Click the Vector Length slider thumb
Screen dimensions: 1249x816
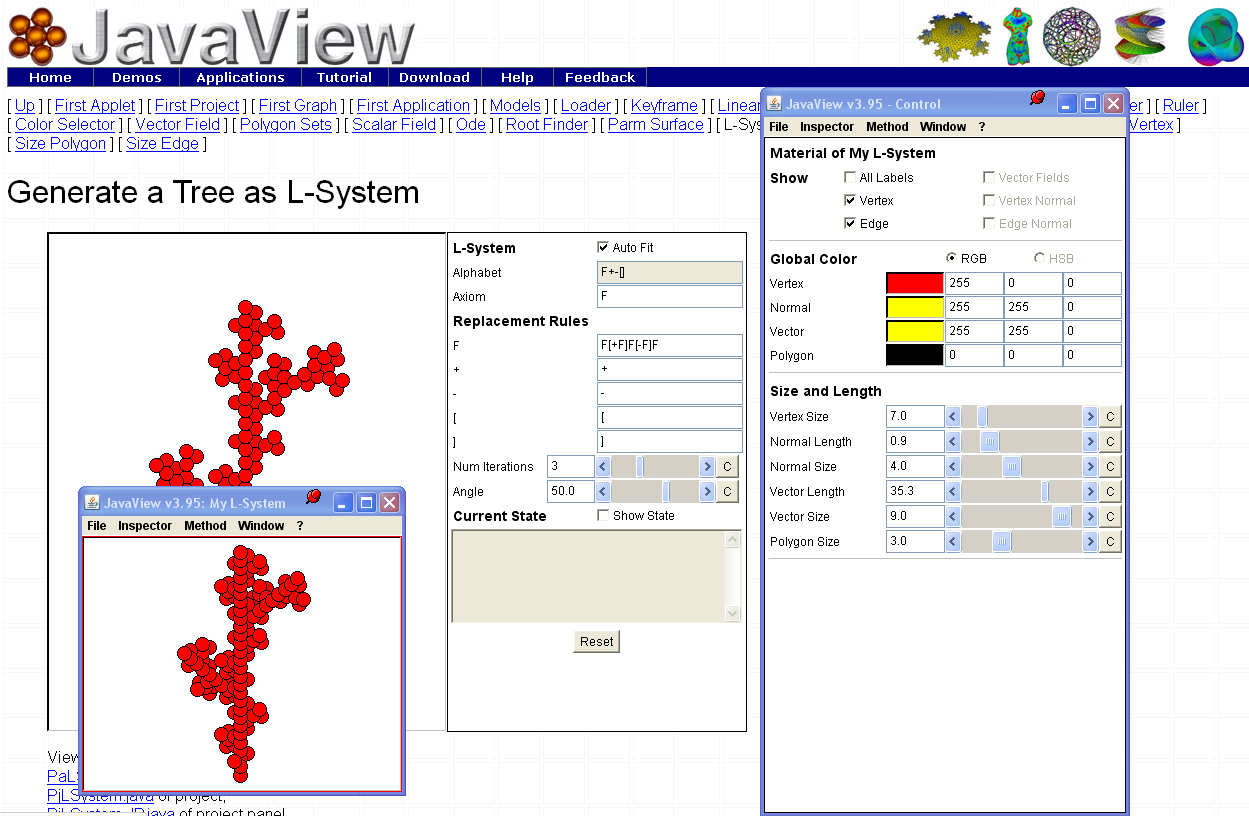[1045, 492]
